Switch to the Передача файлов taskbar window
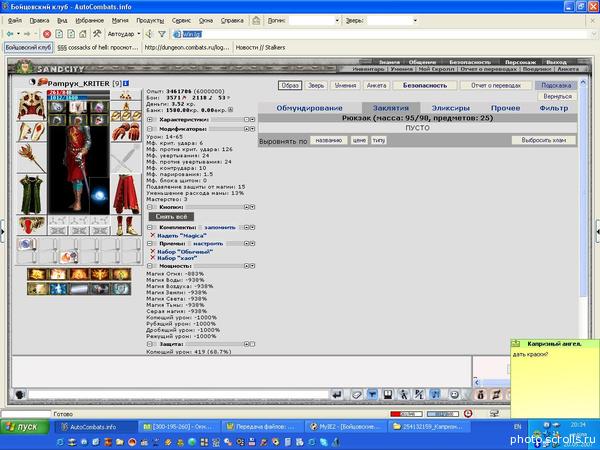Image resolution: width=600 pixels, height=450 pixels. 262,427
